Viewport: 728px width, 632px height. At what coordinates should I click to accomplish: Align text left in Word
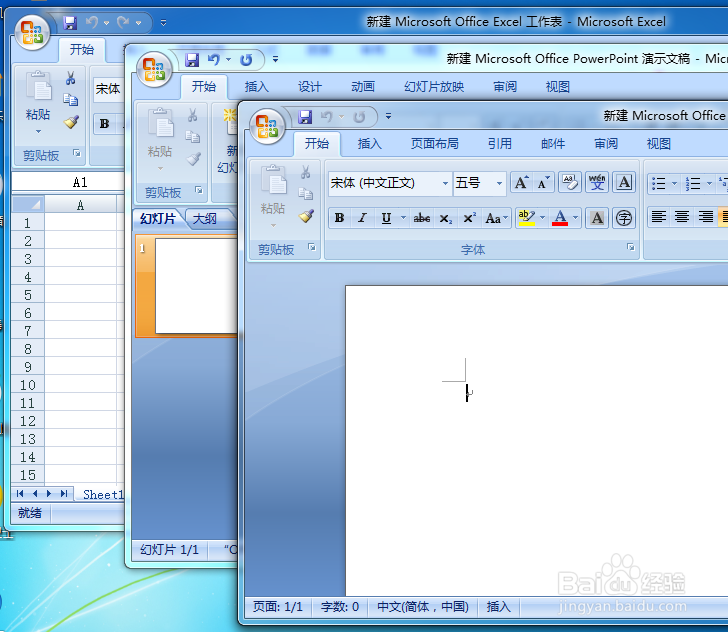tap(659, 217)
